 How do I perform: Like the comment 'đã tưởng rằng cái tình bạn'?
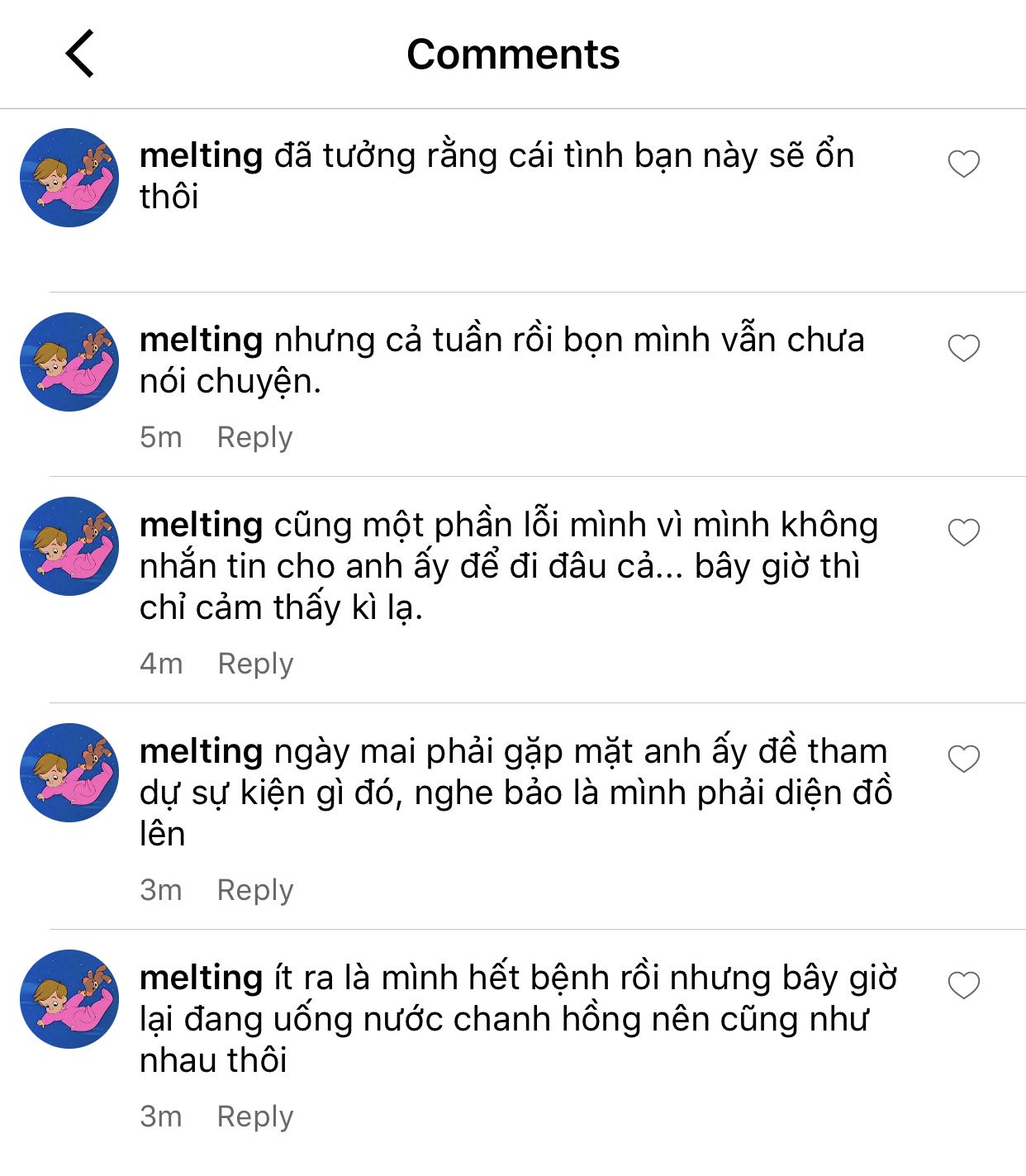pos(963,164)
